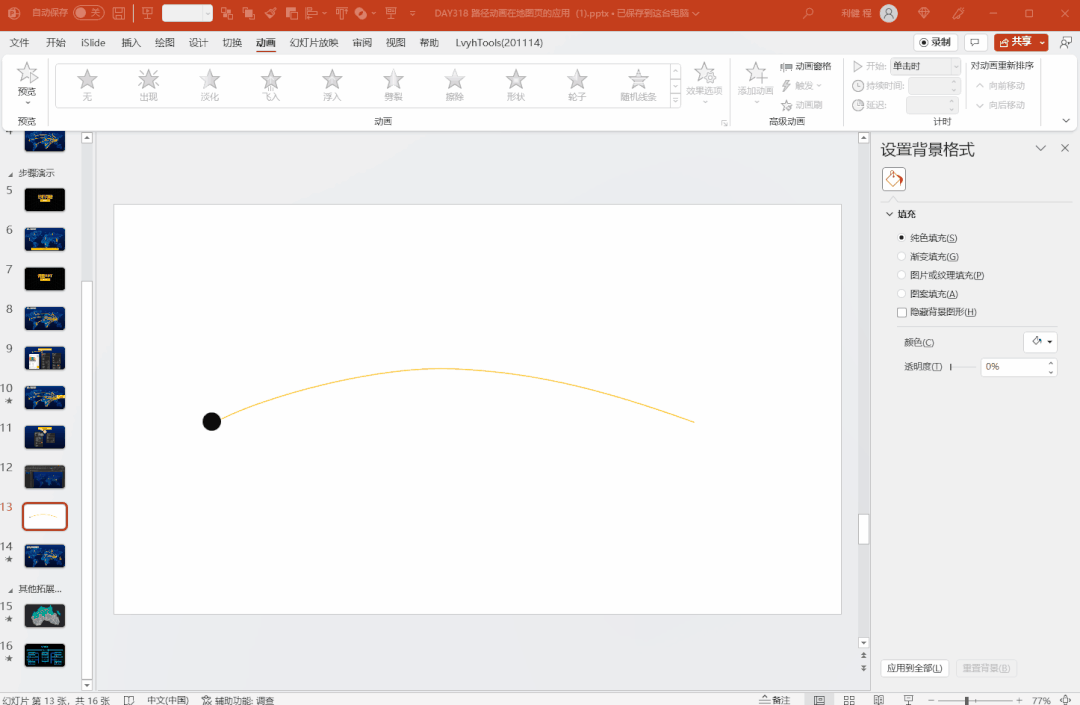This screenshot has width=1080, height=705.
Task: Select the Fly In (飞入) animation effect
Action: (271, 85)
